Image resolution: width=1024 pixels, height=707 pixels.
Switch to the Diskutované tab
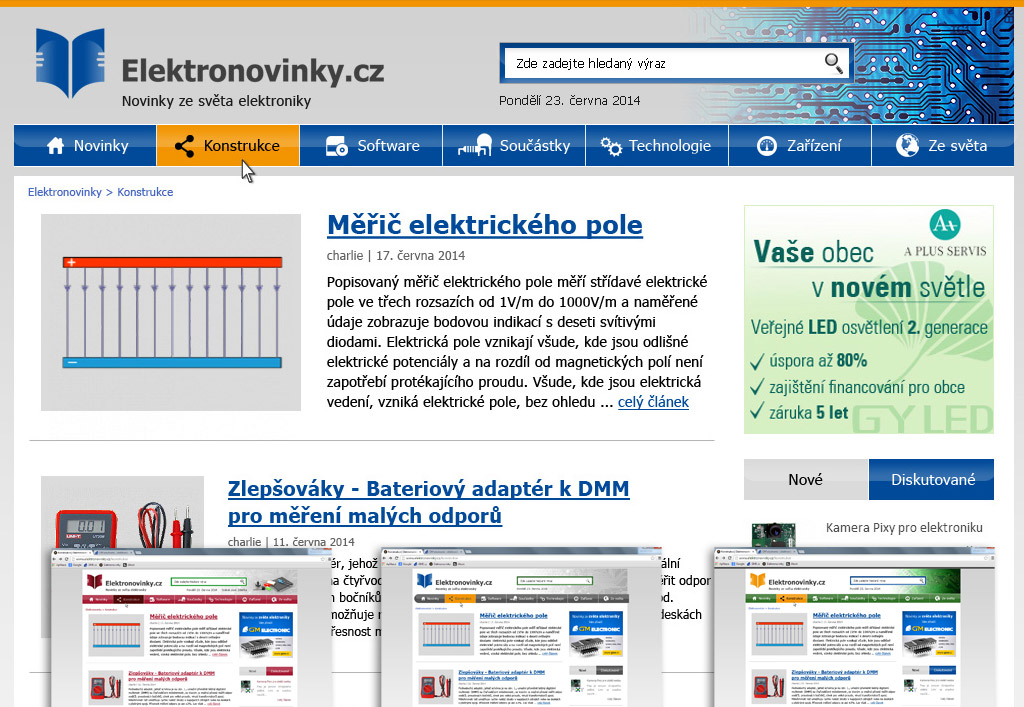coord(931,479)
